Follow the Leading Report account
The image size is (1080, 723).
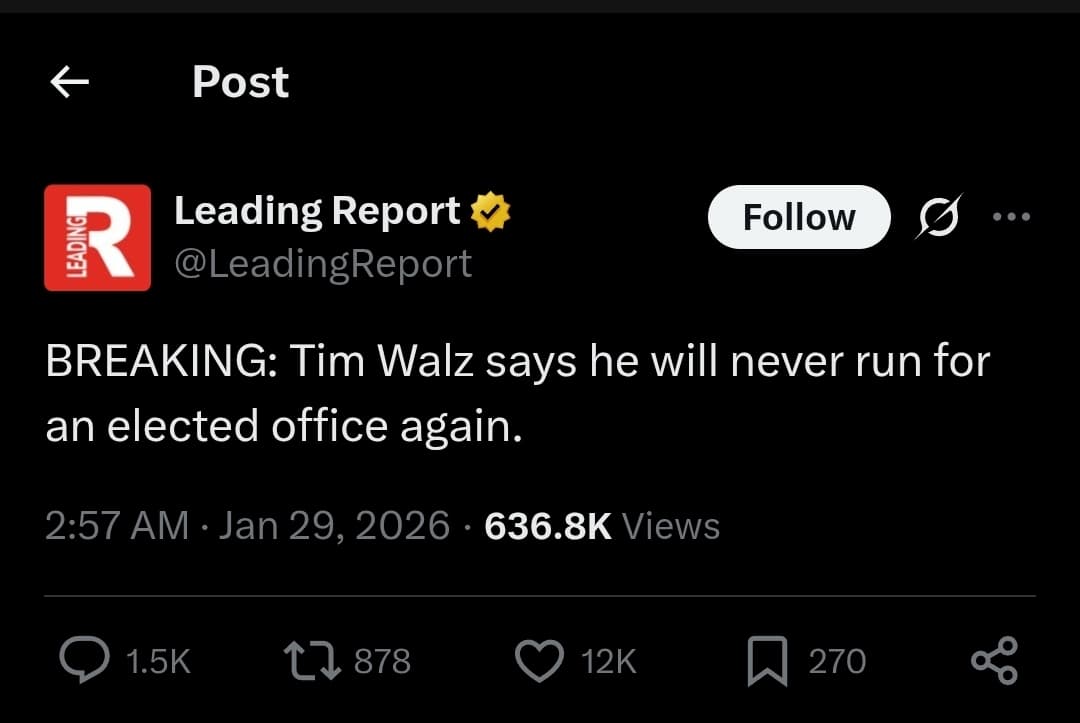798,217
